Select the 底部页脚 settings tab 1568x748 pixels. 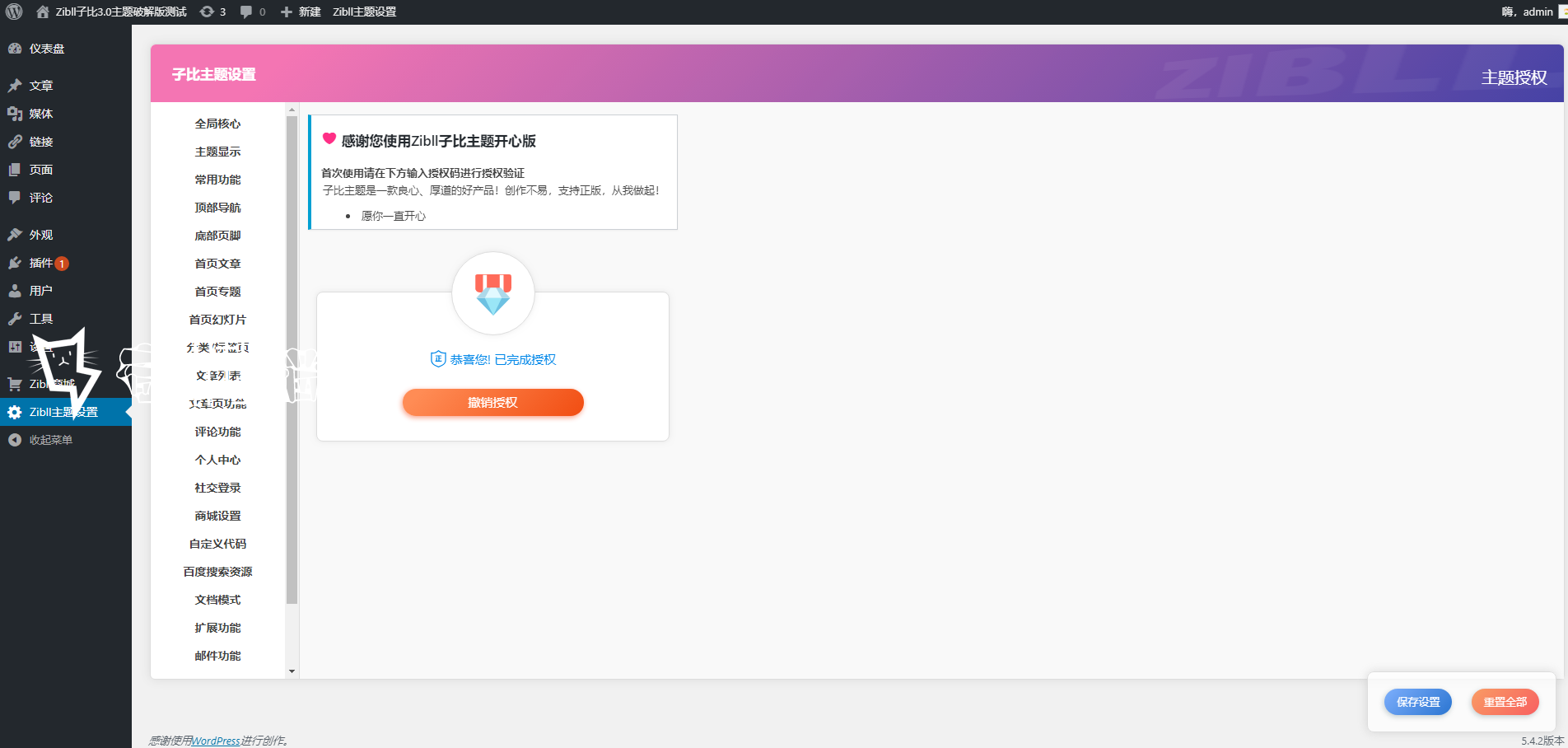point(218,236)
